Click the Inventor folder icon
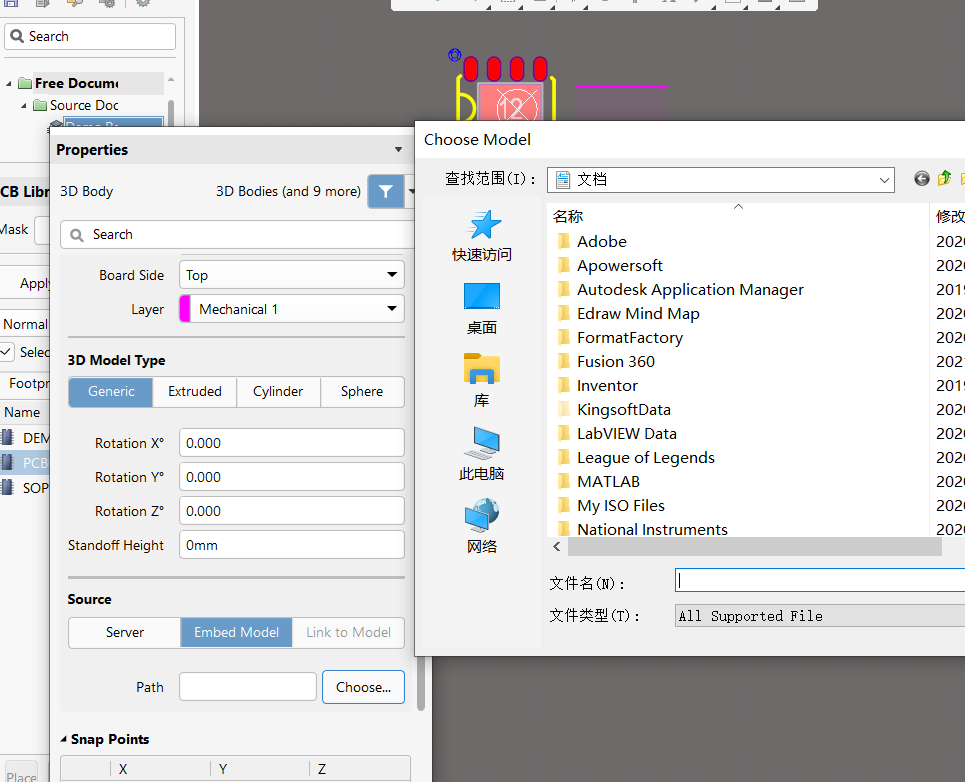 pyautogui.click(x=564, y=385)
